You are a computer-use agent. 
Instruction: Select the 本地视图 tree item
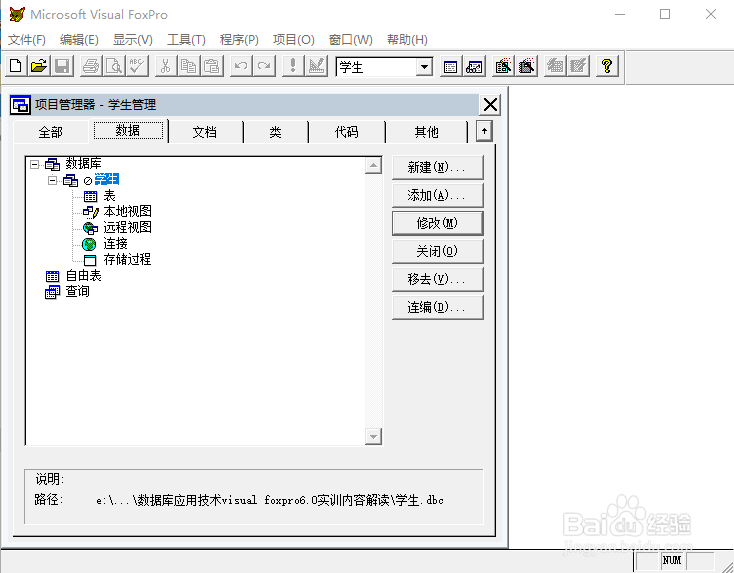(x=127, y=212)
